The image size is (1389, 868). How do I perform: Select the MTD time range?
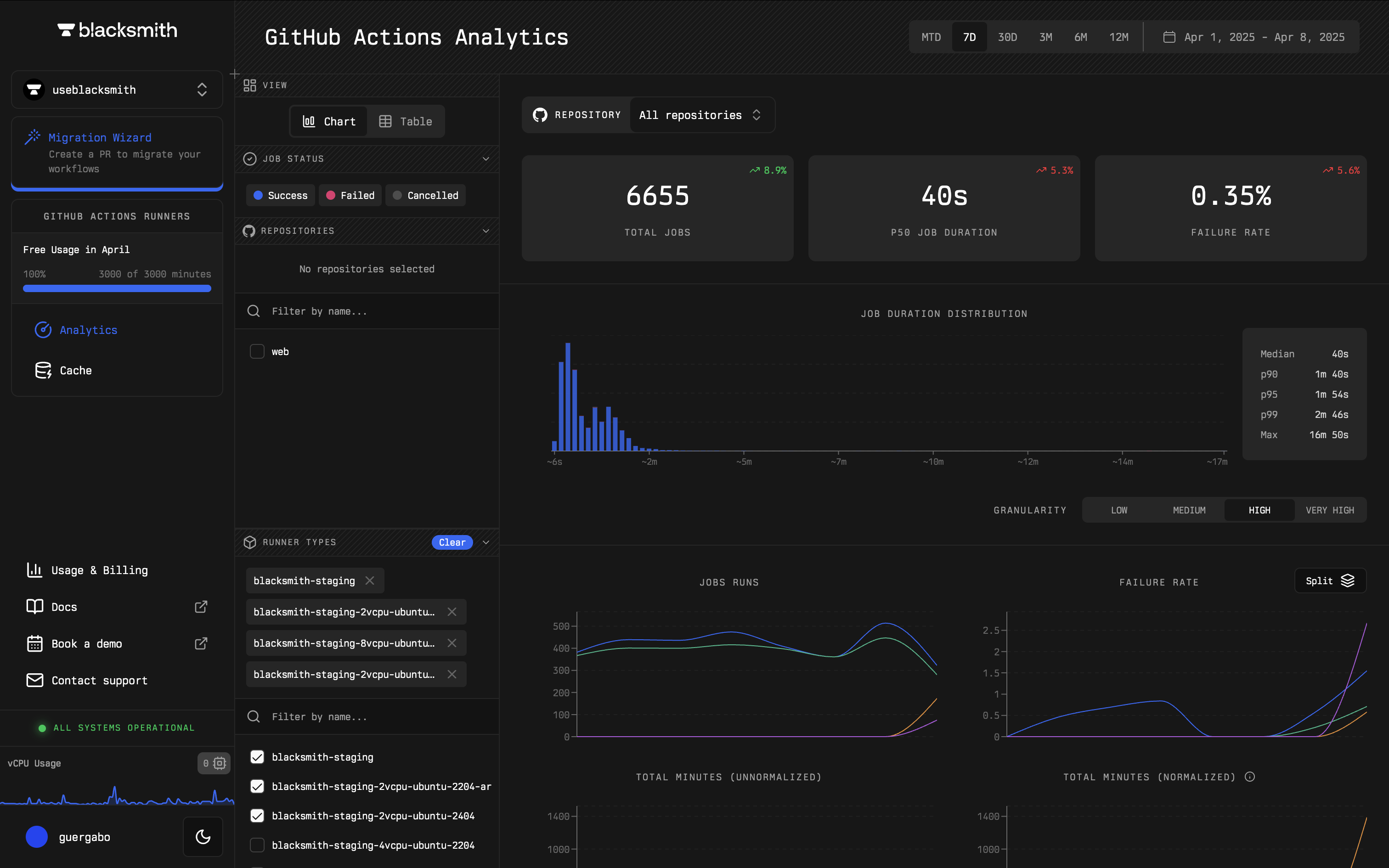pos(931,37)
